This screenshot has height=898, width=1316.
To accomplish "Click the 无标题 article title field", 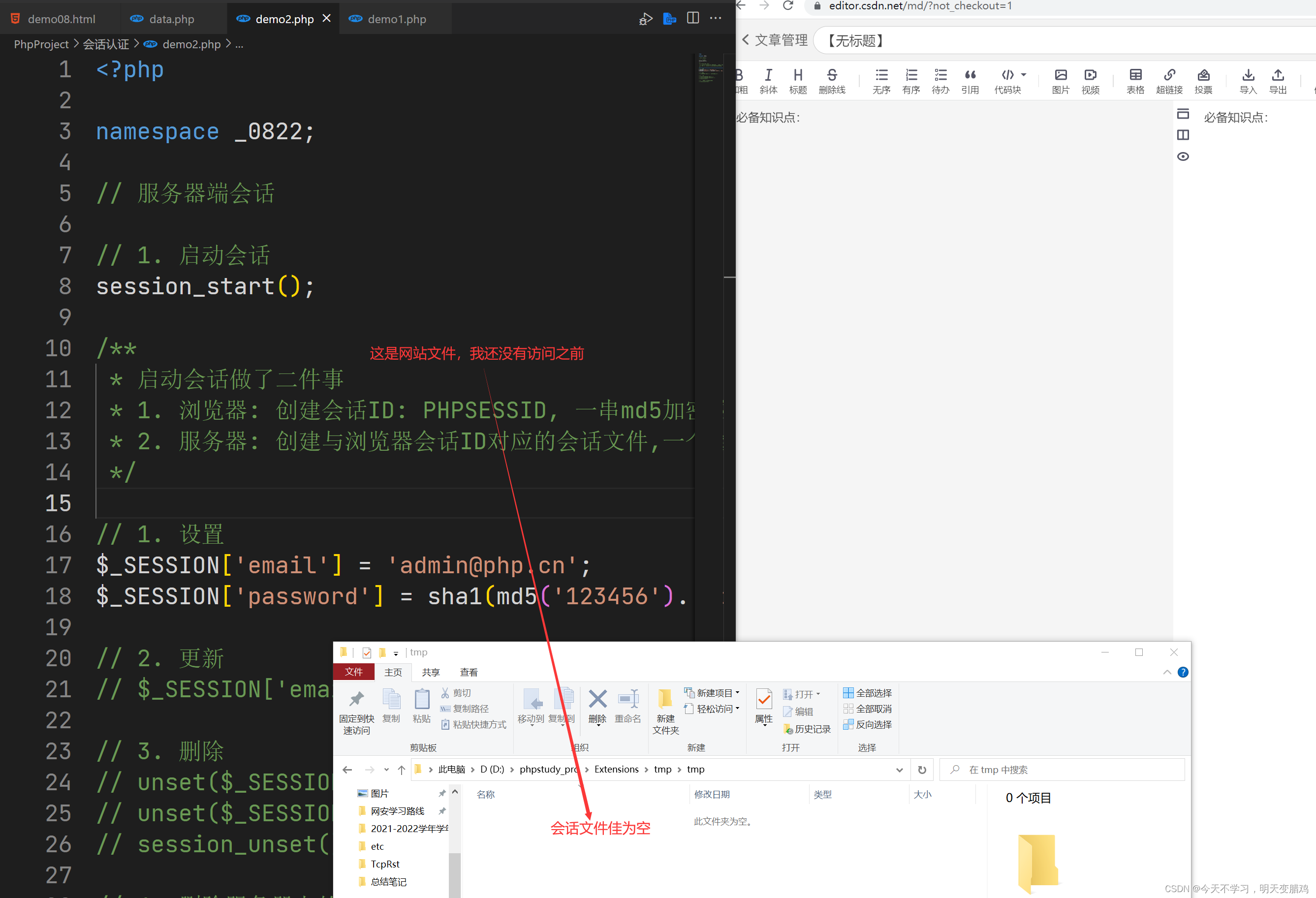I will [x=1065, y=41].
